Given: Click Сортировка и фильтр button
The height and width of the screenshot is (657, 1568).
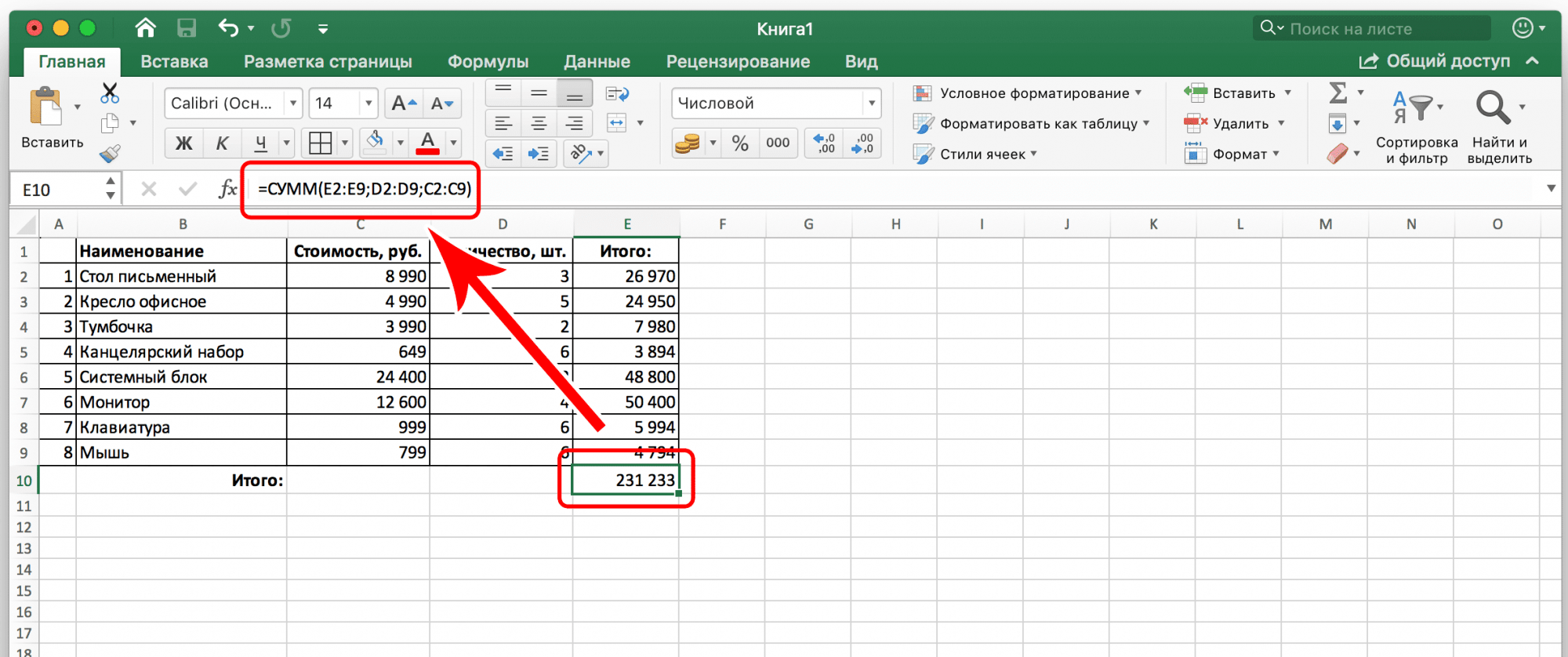Looking at the screenshot, I should pos(1417,127).
